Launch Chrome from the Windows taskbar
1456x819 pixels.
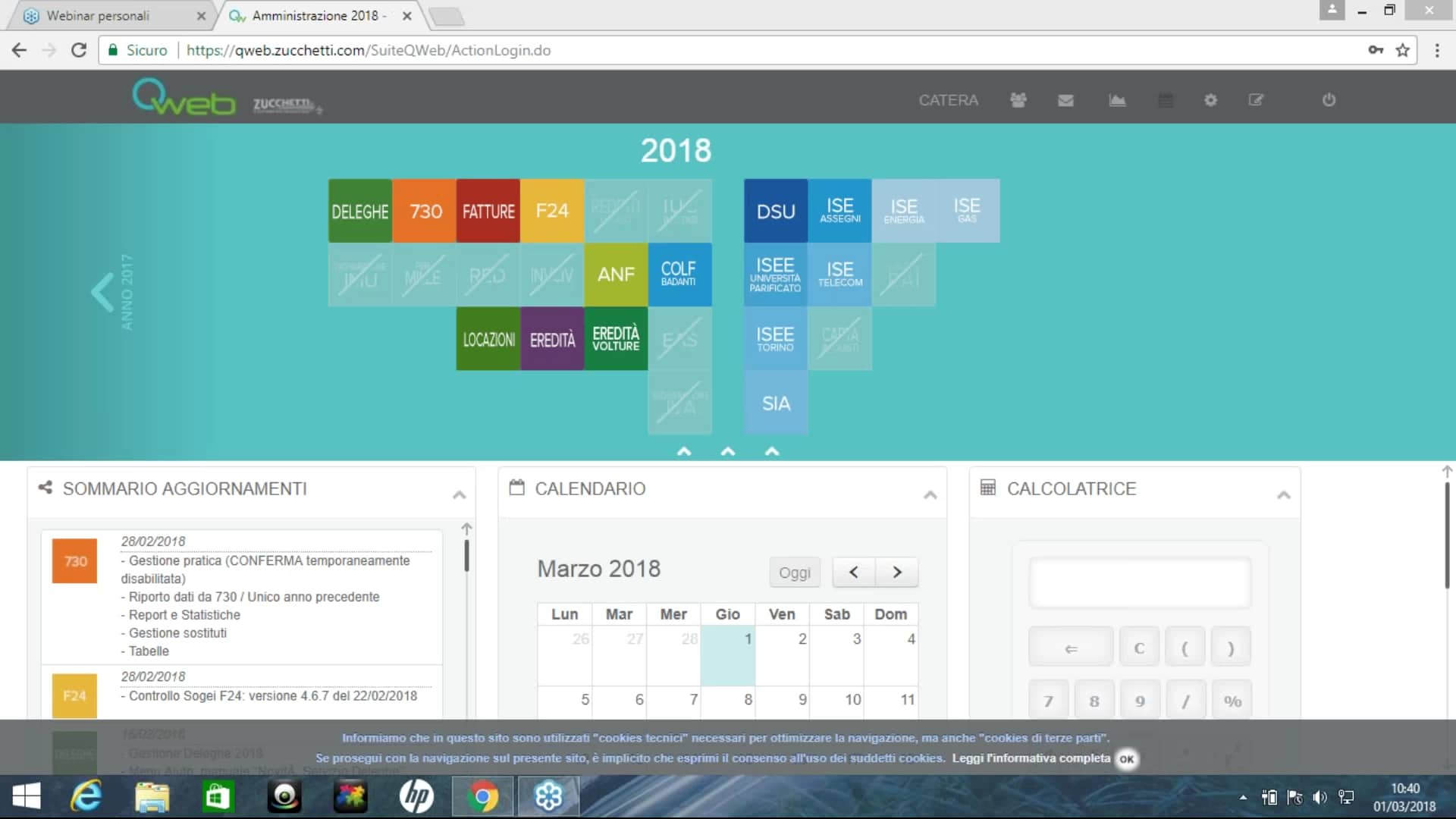482,796
